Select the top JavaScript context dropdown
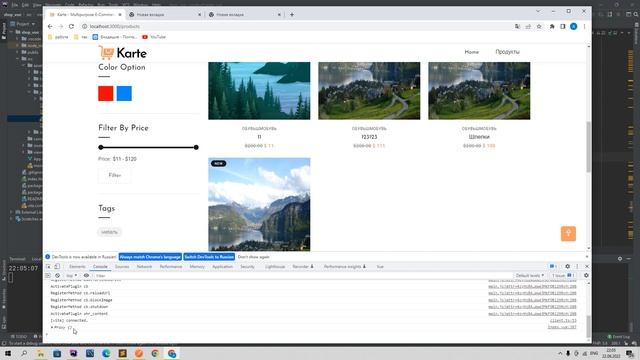The image size is (640, 360). click(x=71, y=276)
